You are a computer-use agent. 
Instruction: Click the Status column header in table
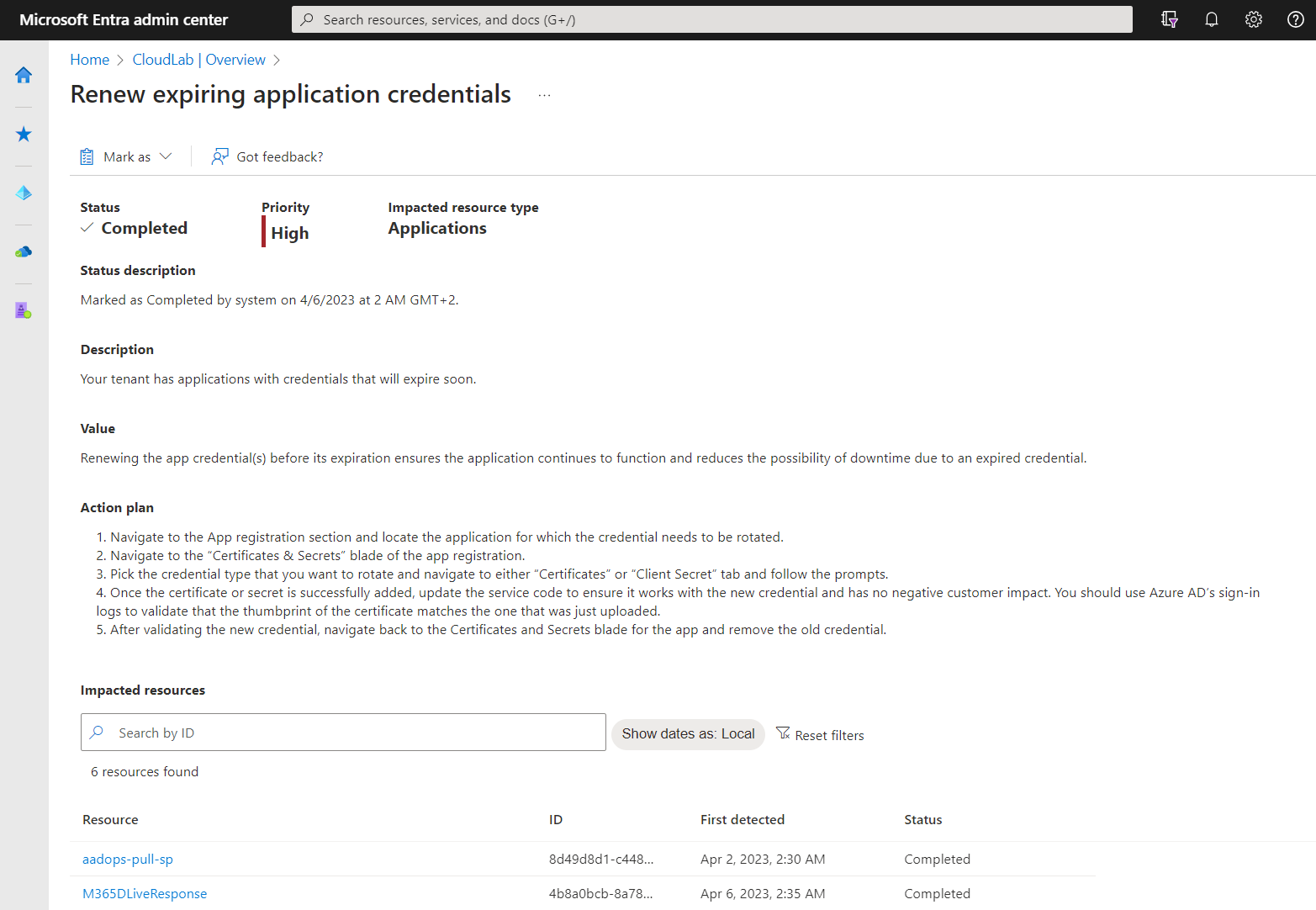923,820
